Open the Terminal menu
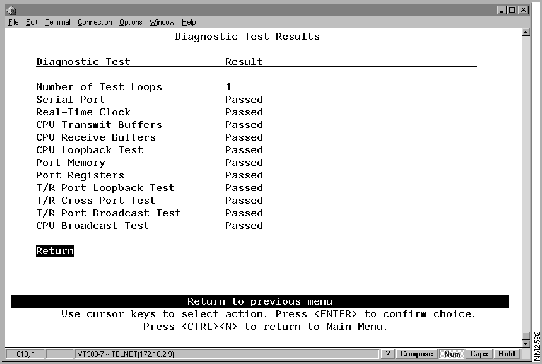This screenshot has height=364, width=542. click(58, 22)
